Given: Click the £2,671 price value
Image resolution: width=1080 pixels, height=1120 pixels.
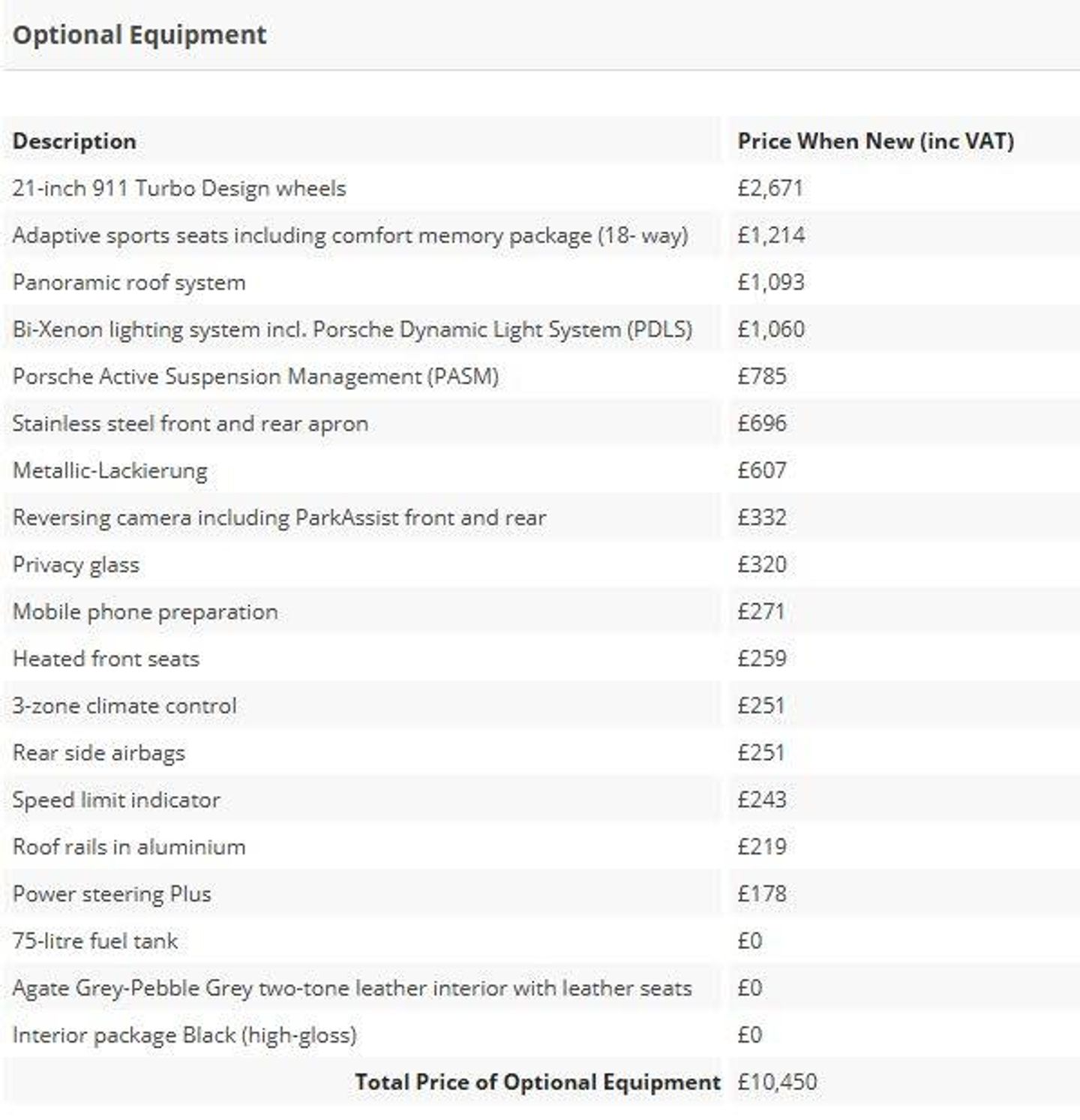Looking at the screenshot, I should 770,188.
